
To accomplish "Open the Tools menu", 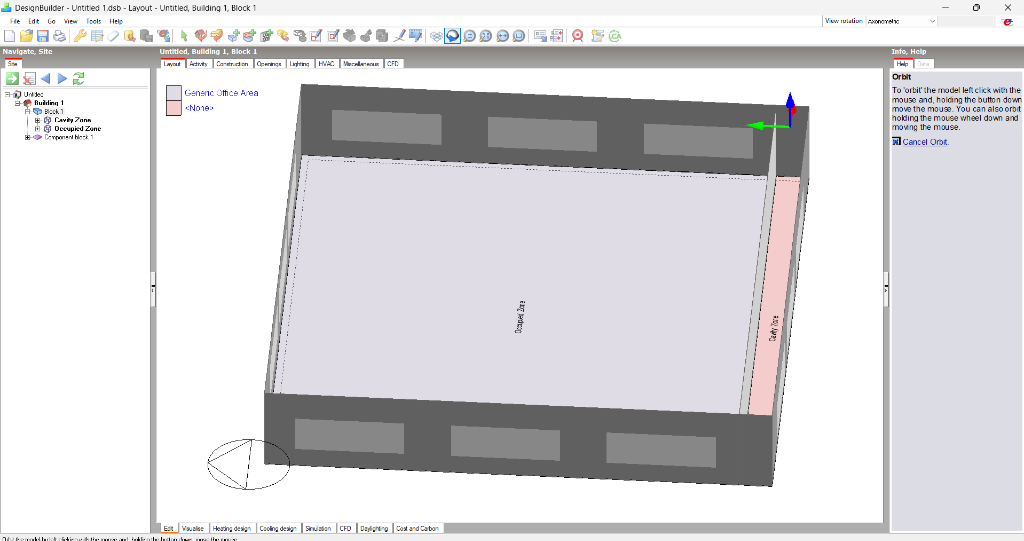I will tap(94, 21).
